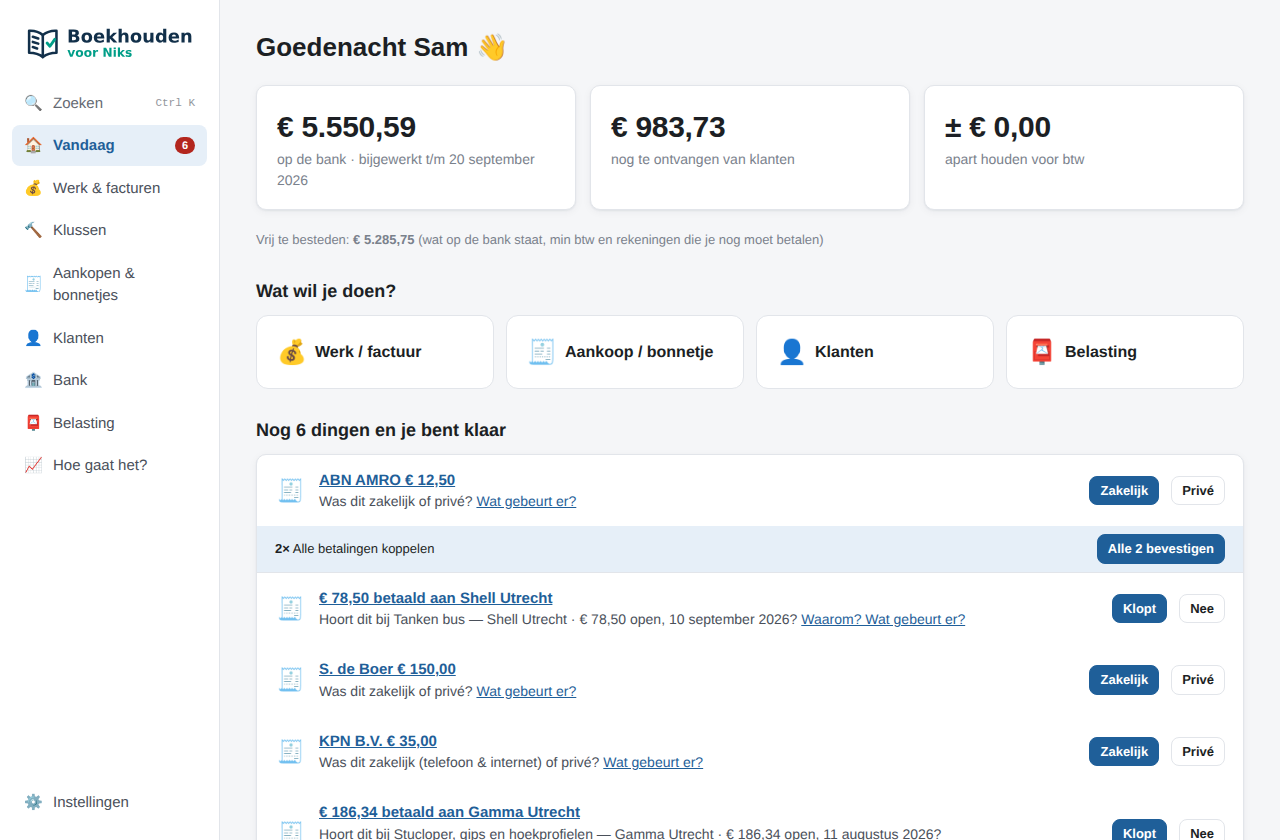Mark KPN B.V. € 35,00 as Zakelijk
1280x840 pixels.
[x=1124, y=752]
